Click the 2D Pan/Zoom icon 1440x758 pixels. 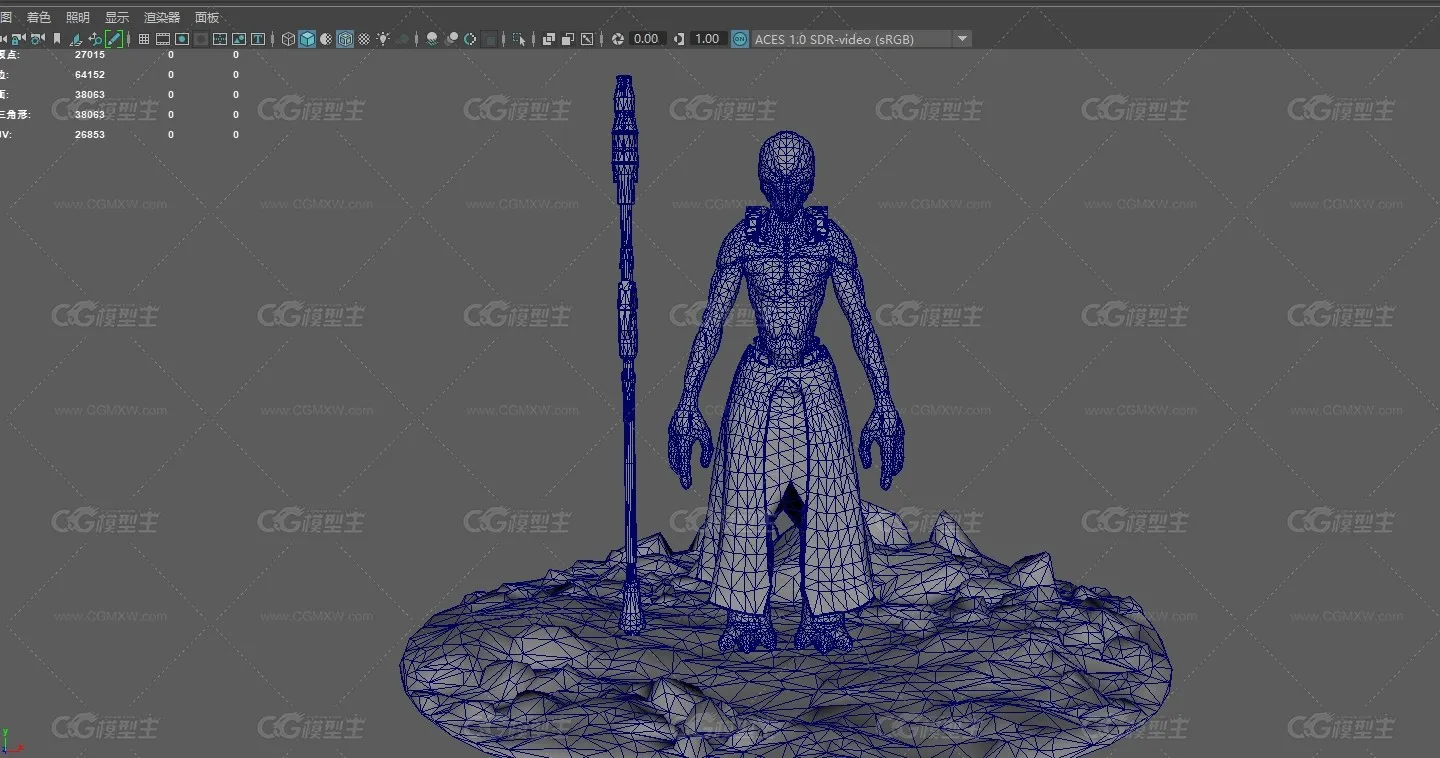coord(95,39)
